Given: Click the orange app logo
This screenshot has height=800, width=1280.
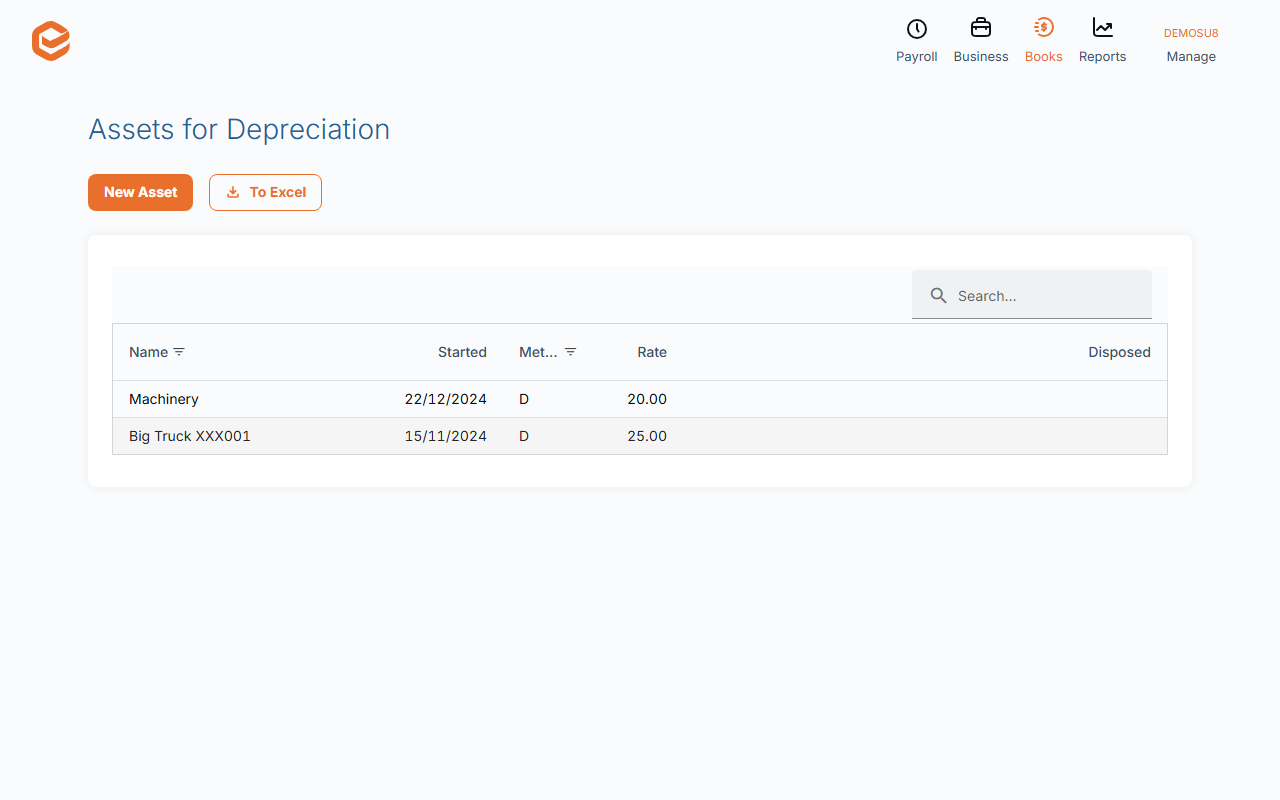Looking at the screenshot, I should click(51, 41).
